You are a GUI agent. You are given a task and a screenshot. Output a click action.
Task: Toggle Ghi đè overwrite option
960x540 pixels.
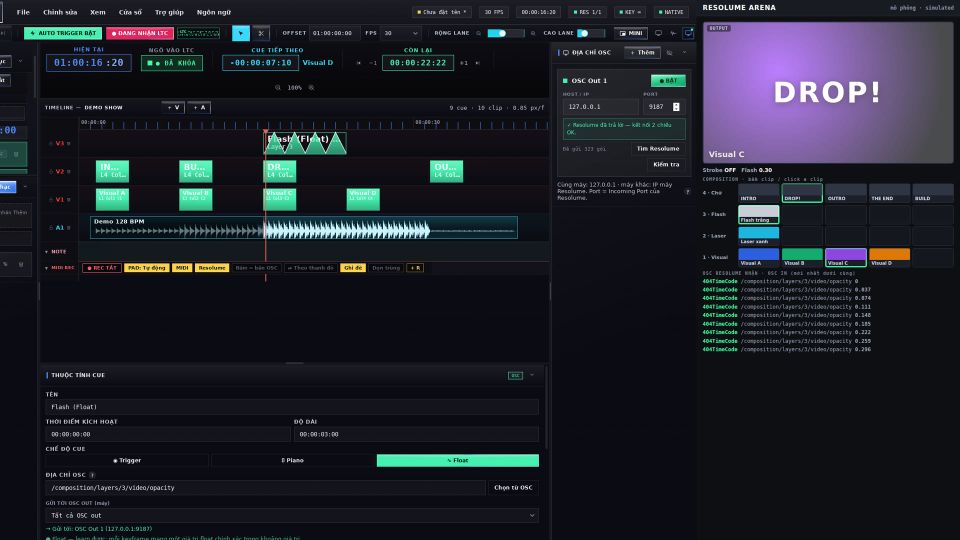(x=353, y=268)
